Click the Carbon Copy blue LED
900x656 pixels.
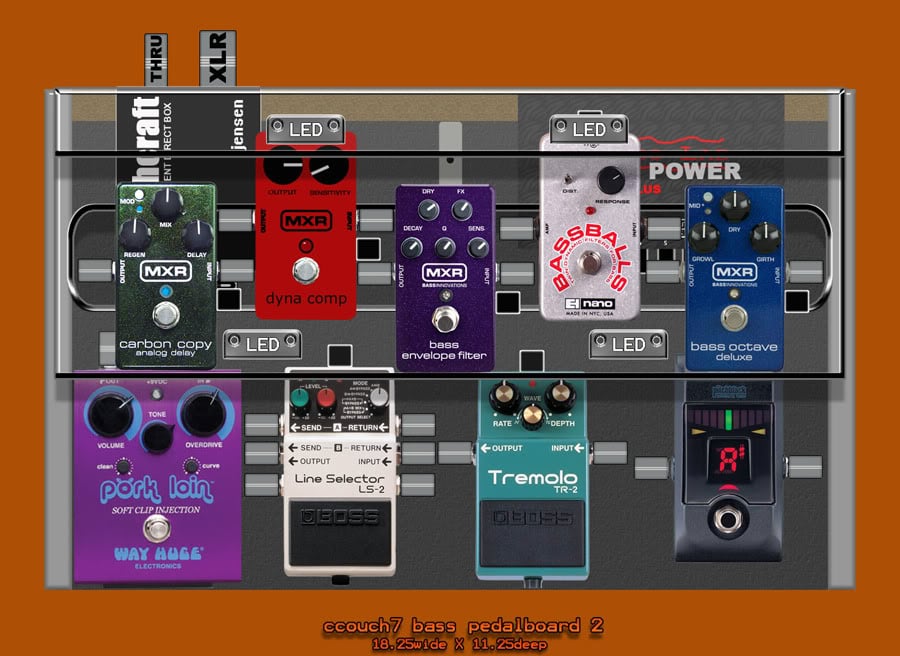click(166, 290)
